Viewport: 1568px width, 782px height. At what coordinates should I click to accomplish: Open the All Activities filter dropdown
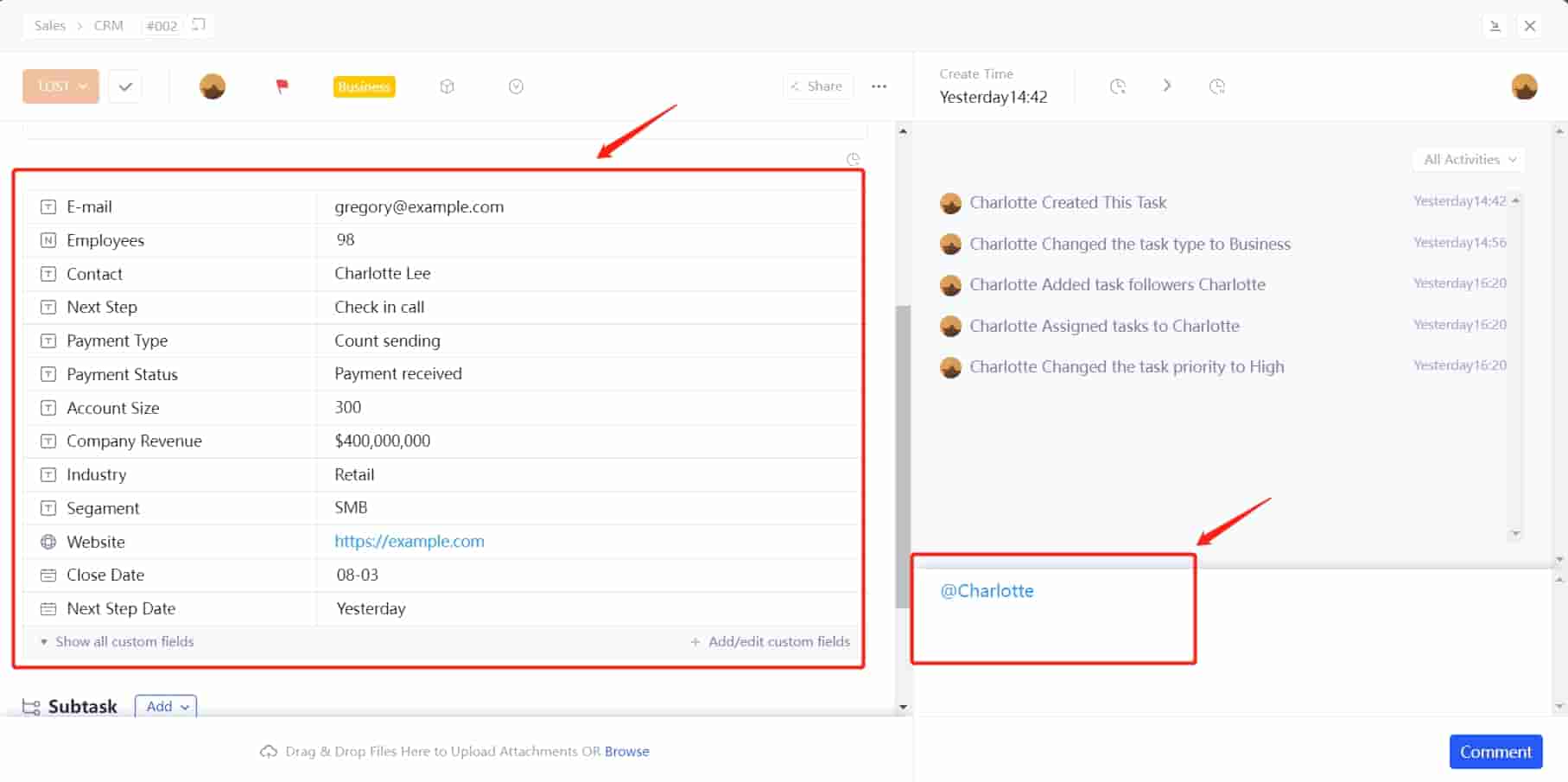pos(1467,159)
